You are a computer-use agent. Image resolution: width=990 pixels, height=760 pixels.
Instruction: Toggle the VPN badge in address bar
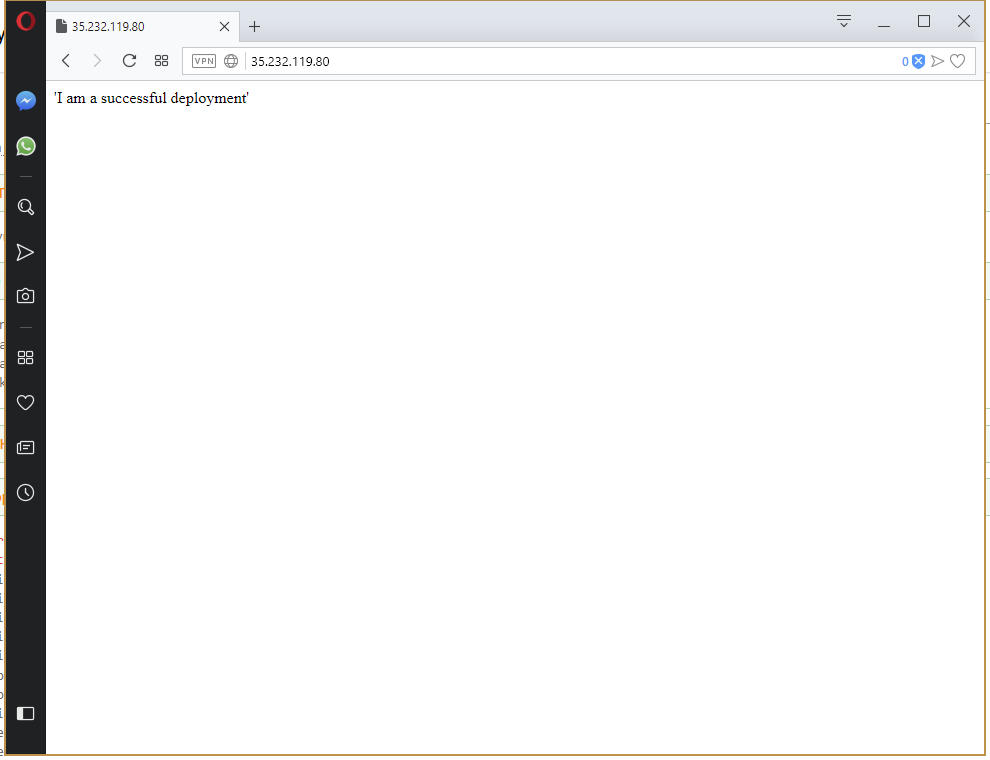[x=204, y=61]
